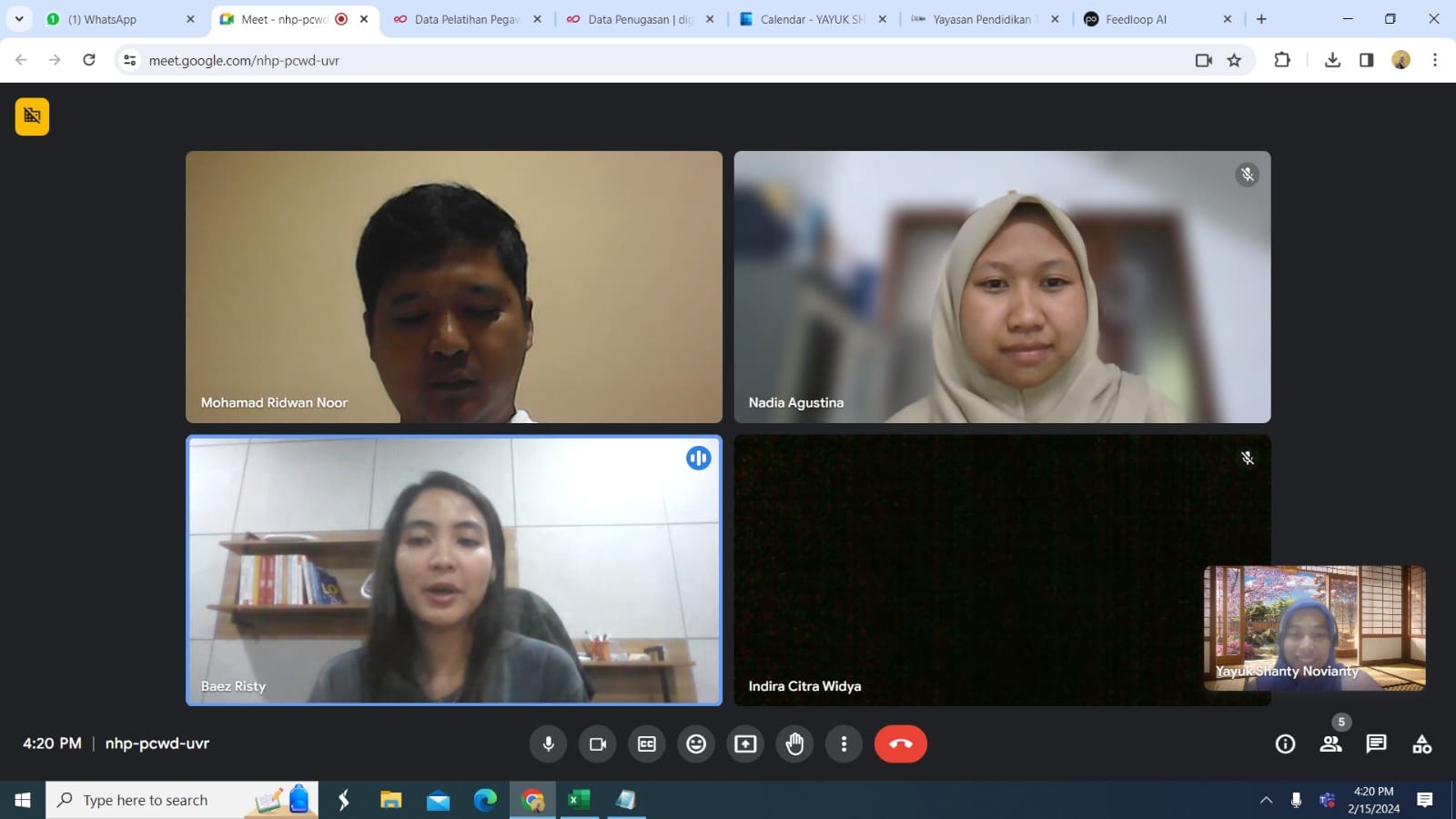Open more options three-dot menu in Meet
The image size is (1456, 819).
click(844, 743)
